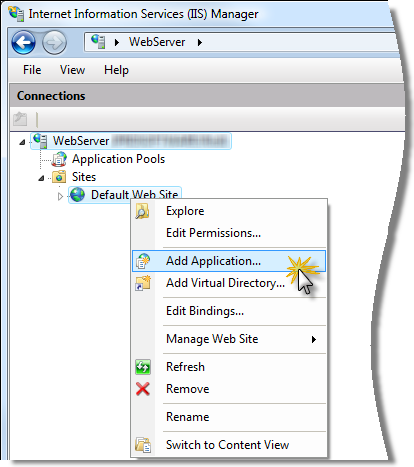This screenshot has width=414, height=467.
Task: Click the IIS Manager title bar icon
Action: pyautogui.click(x=16, y=14)
